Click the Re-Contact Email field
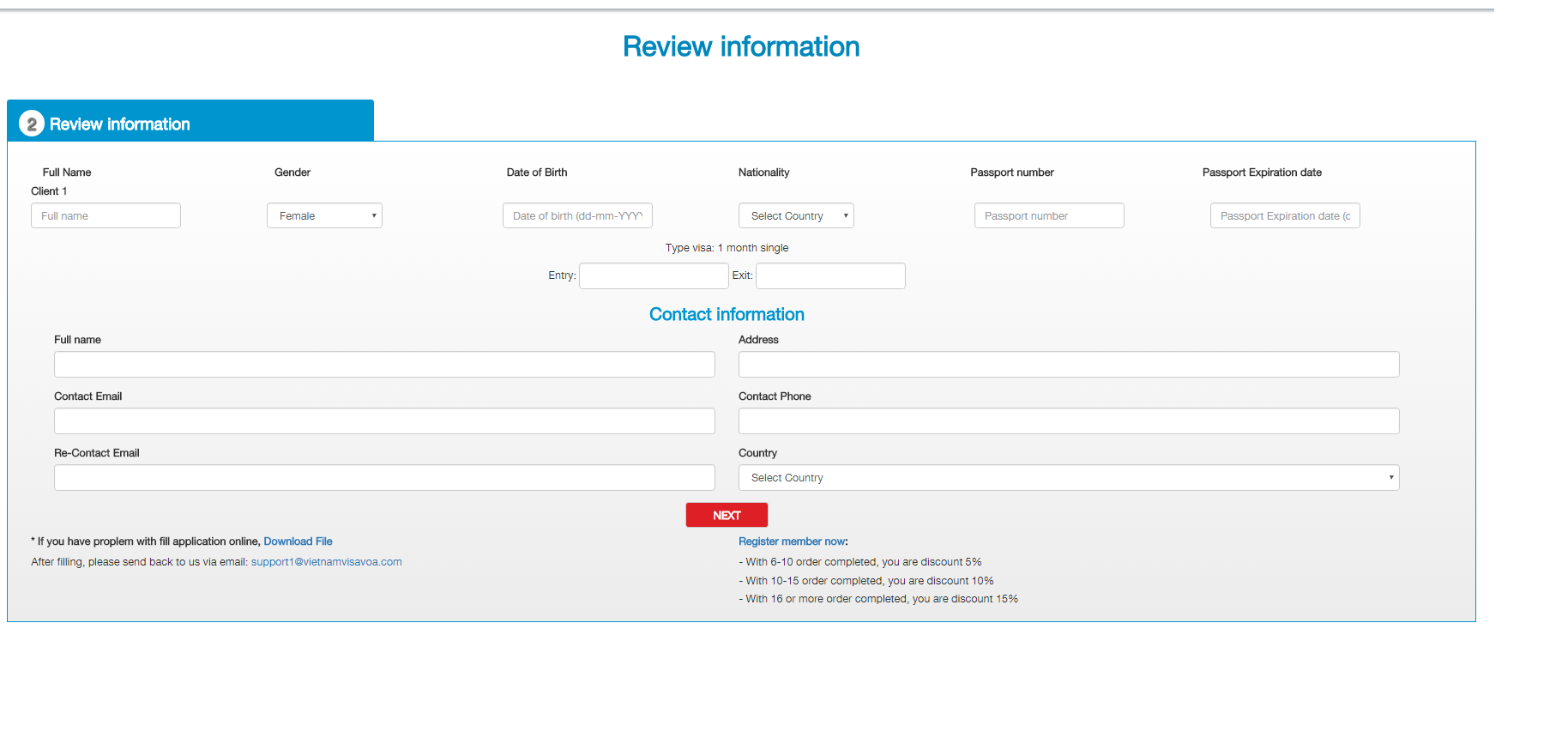This screenshot has width=1568, height=744. [x=384, y=478]
